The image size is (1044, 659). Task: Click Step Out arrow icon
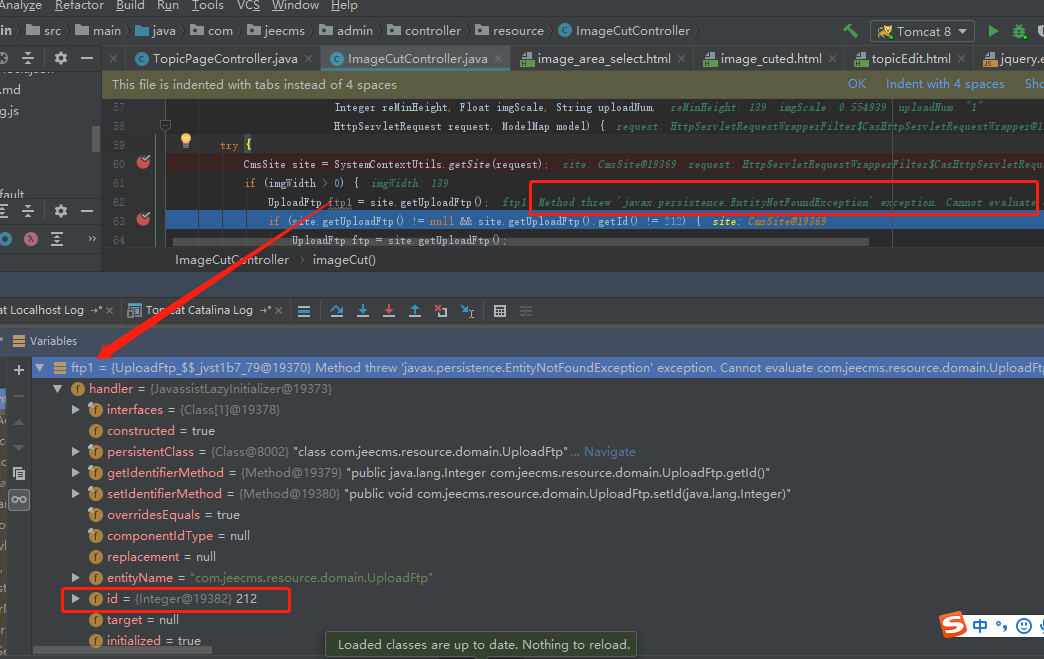point(415,311)
